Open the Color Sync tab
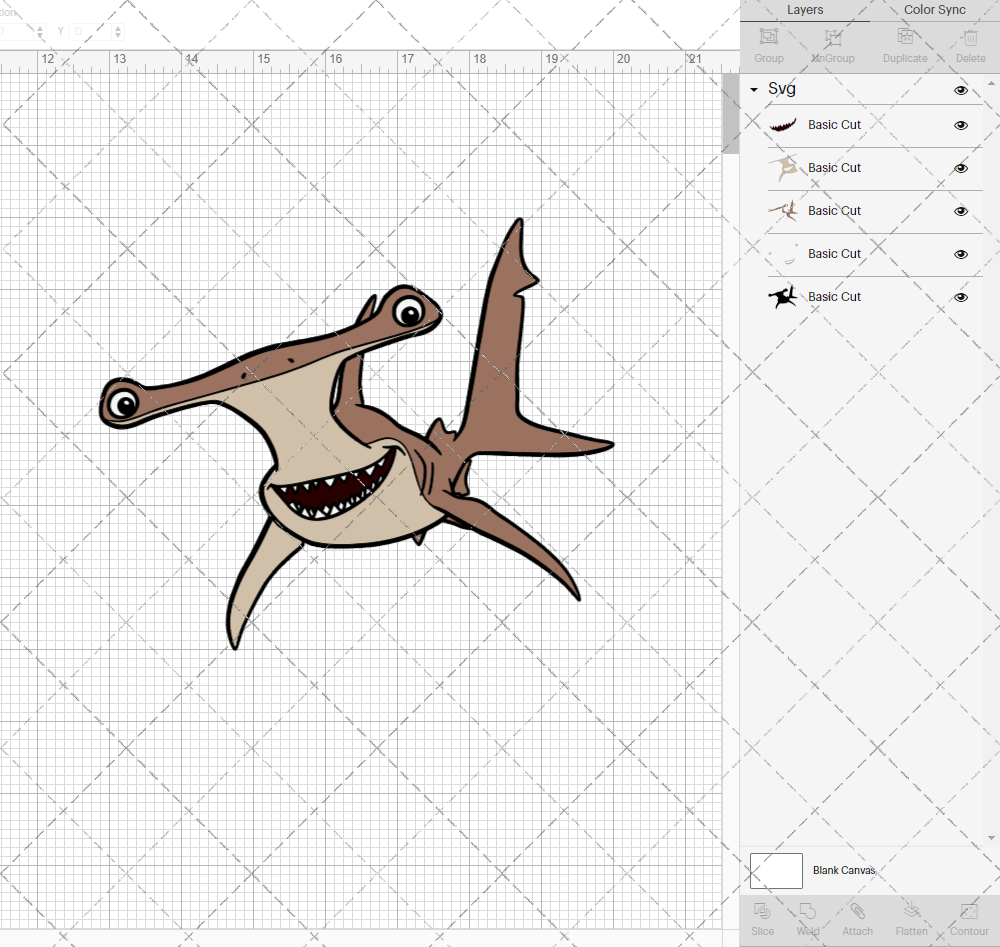 934,10
